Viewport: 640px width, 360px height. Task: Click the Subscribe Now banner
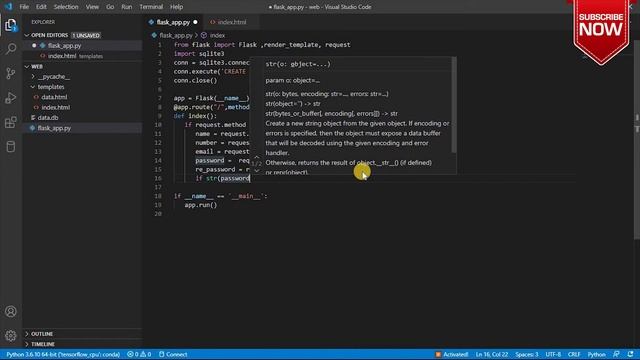tap(601, 32)
